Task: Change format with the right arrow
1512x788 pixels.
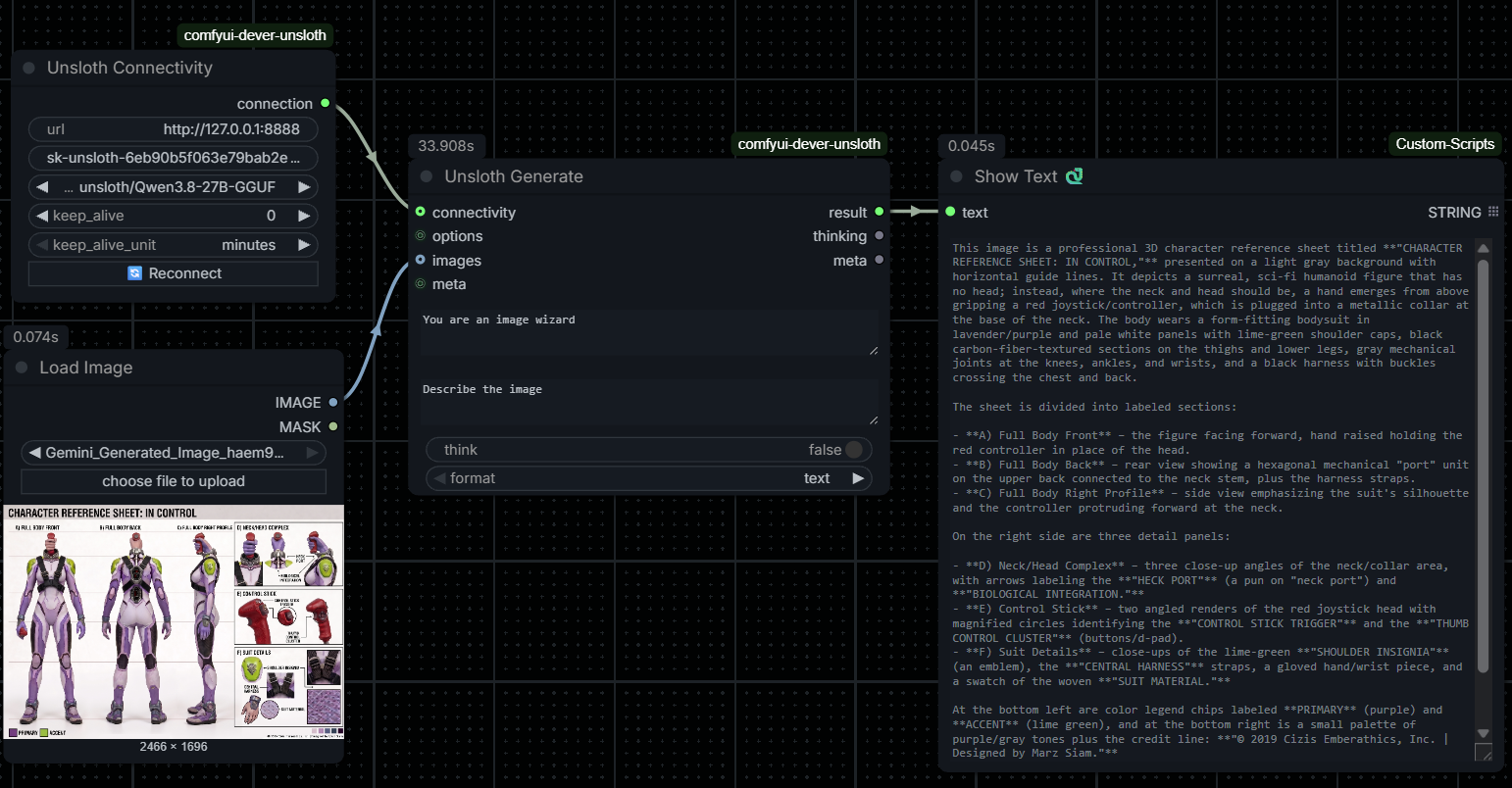Action: [858, 478]
